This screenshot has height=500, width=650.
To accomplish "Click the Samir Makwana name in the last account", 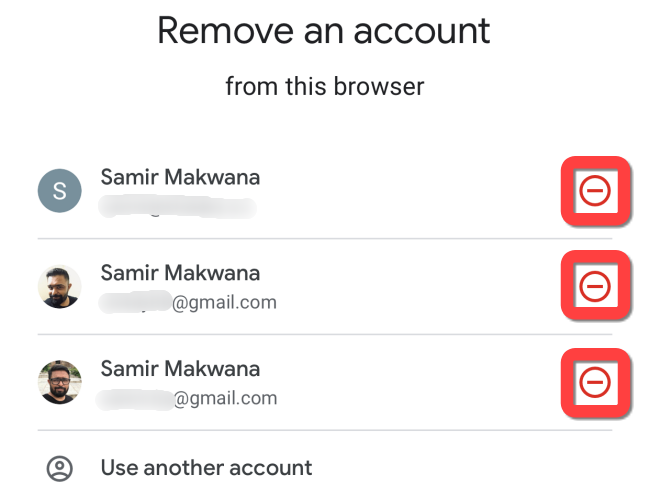I will coord(180,368).
